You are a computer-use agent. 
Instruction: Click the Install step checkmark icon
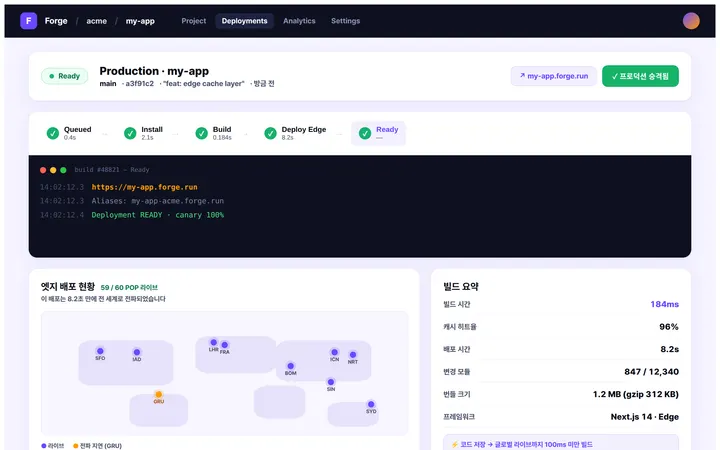(x=130, y=133)
